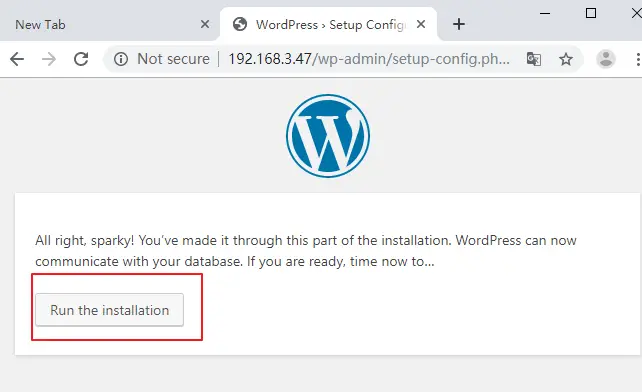Bookmark this page with the star icon
Screen dimensions: 642x392
point(566,59)
